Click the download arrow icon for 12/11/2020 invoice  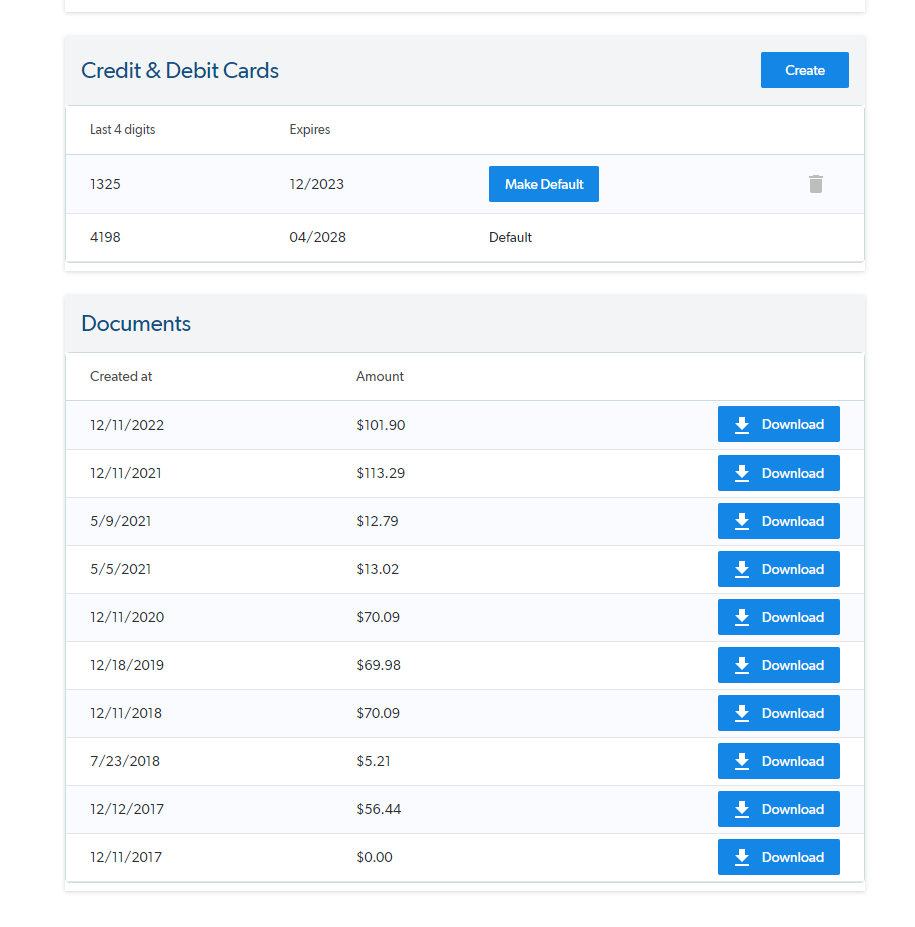(741, 616)
